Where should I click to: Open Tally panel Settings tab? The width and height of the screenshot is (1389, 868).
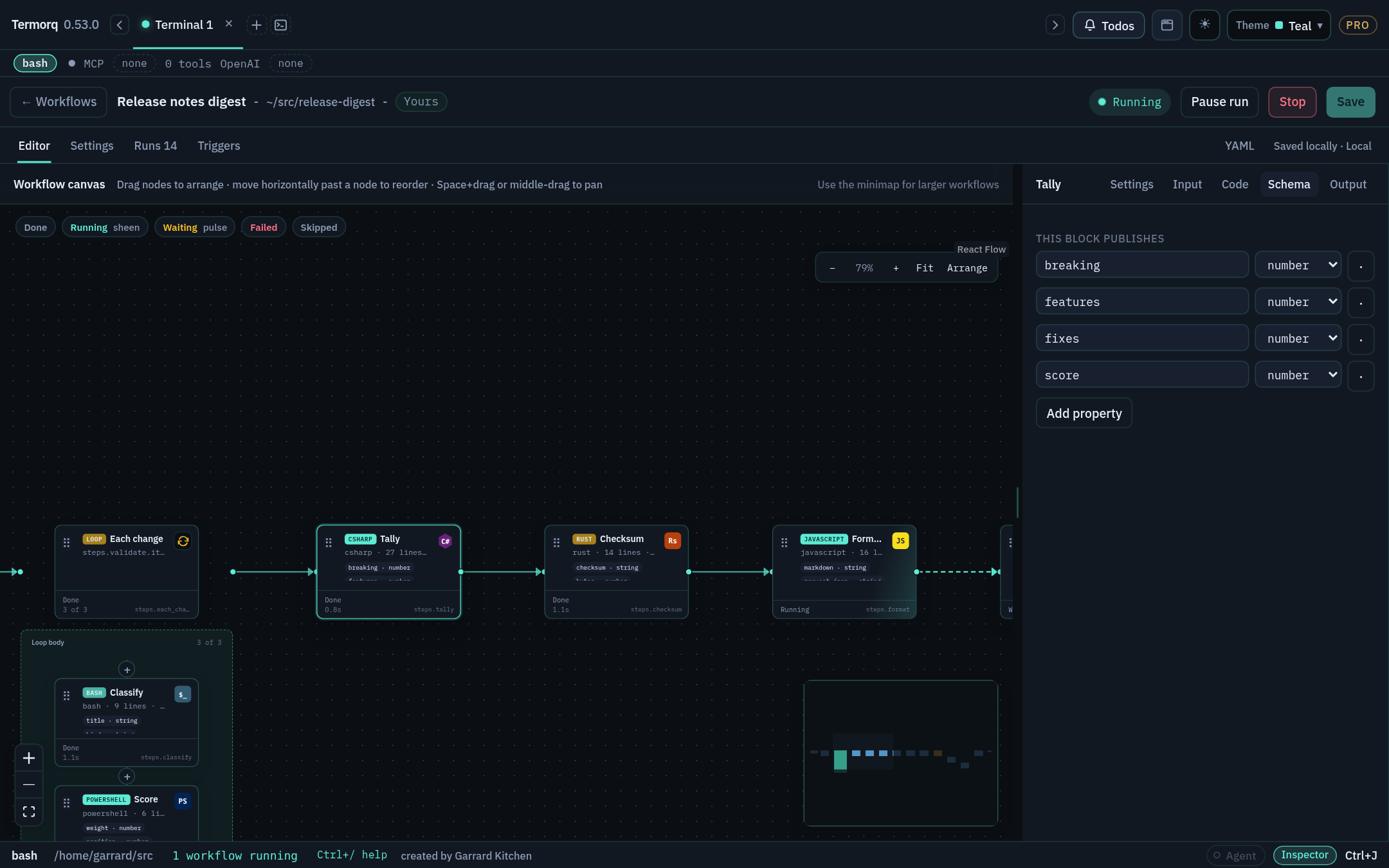pyautogui.click(x=1132, y=185)
